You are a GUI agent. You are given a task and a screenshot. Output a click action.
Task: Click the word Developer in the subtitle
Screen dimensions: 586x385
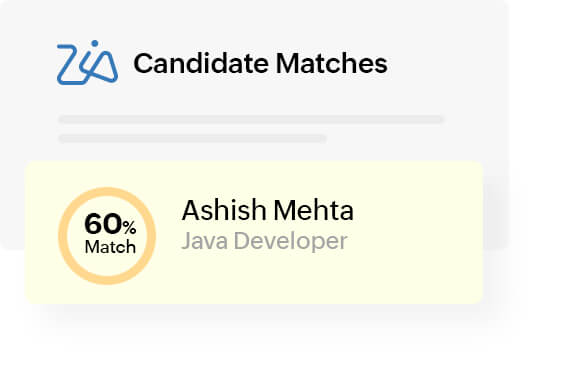(290, 241)
